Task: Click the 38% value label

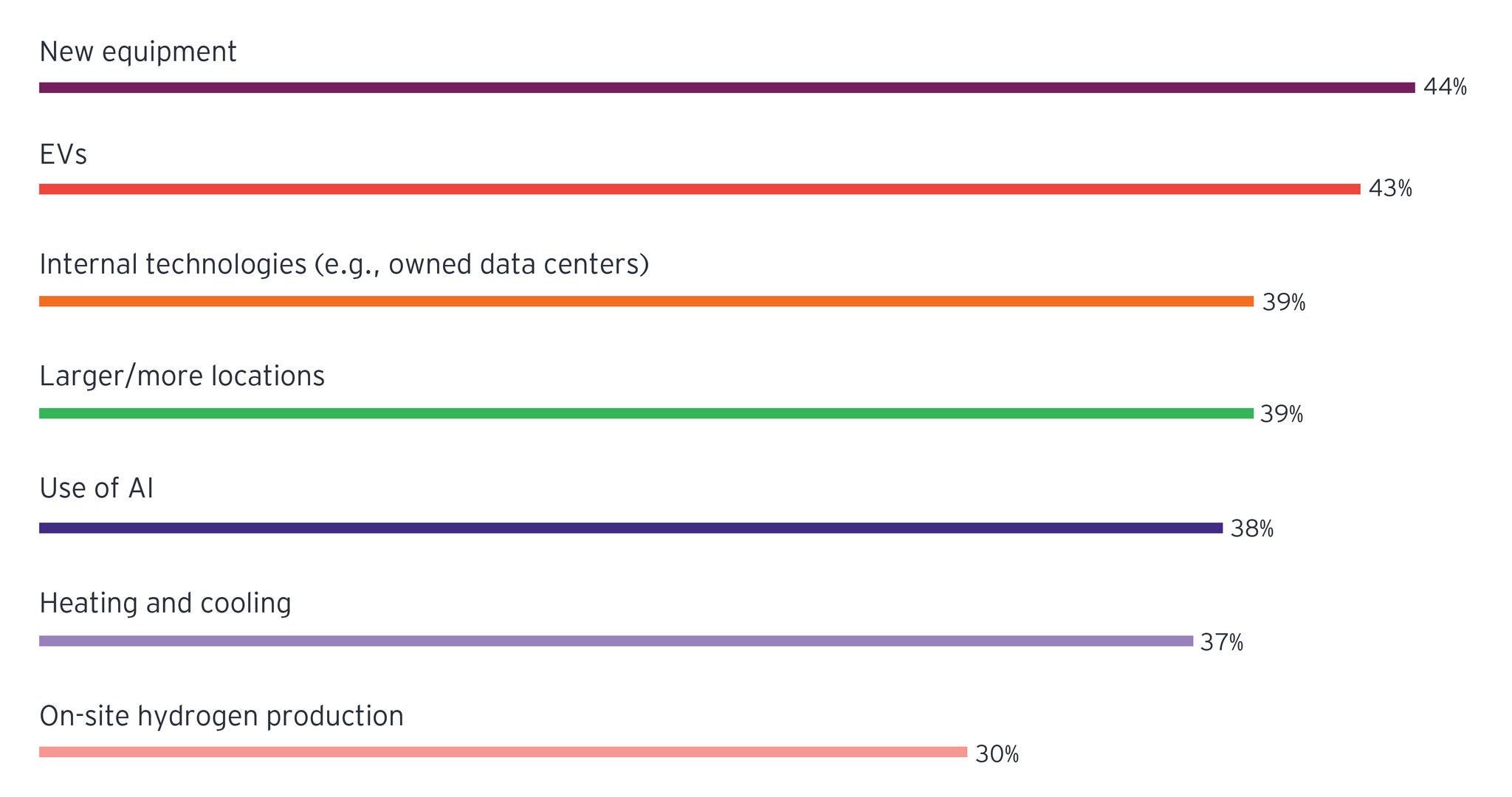Action: click(1251, 529)
